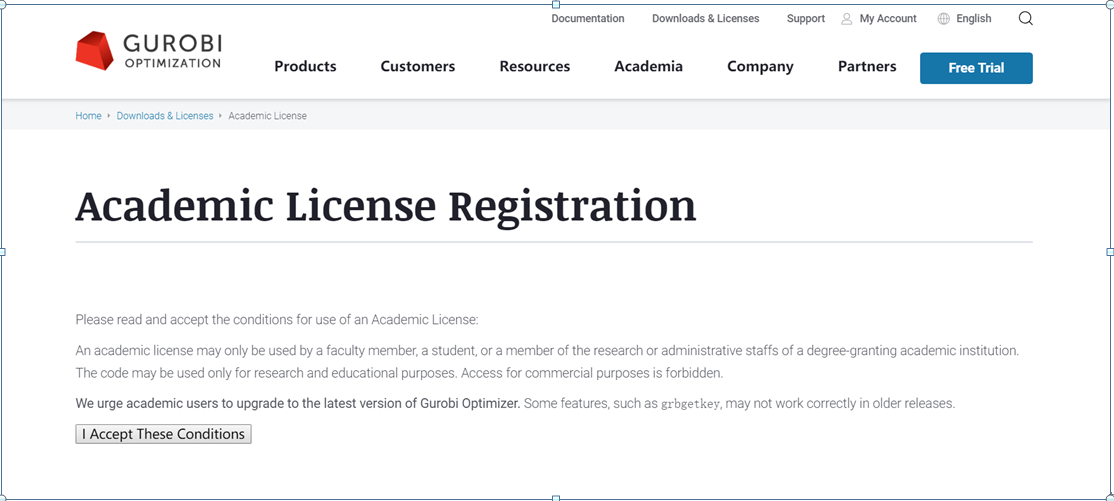
Task: Open the search magnifier icon
Action: pyautogui.click(x=1025, y=18)
